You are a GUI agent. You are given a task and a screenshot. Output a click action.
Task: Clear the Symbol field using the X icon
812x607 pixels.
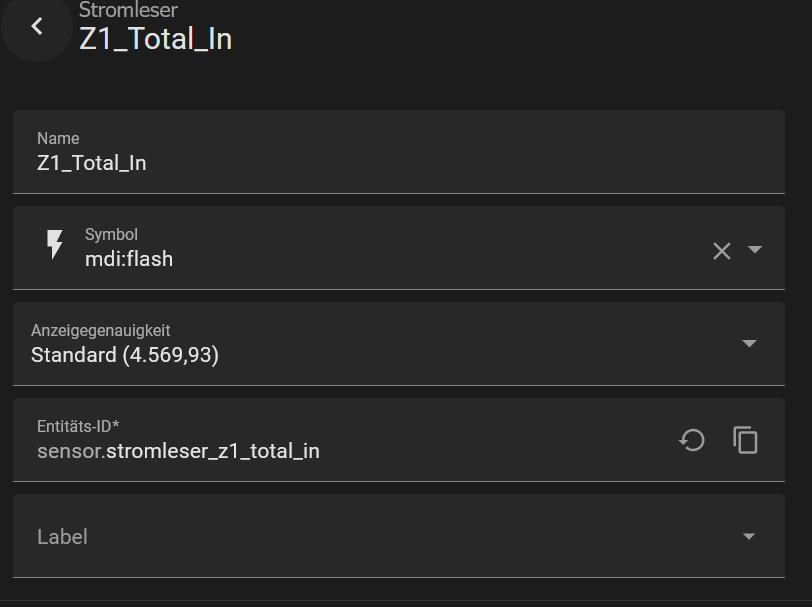722,249
